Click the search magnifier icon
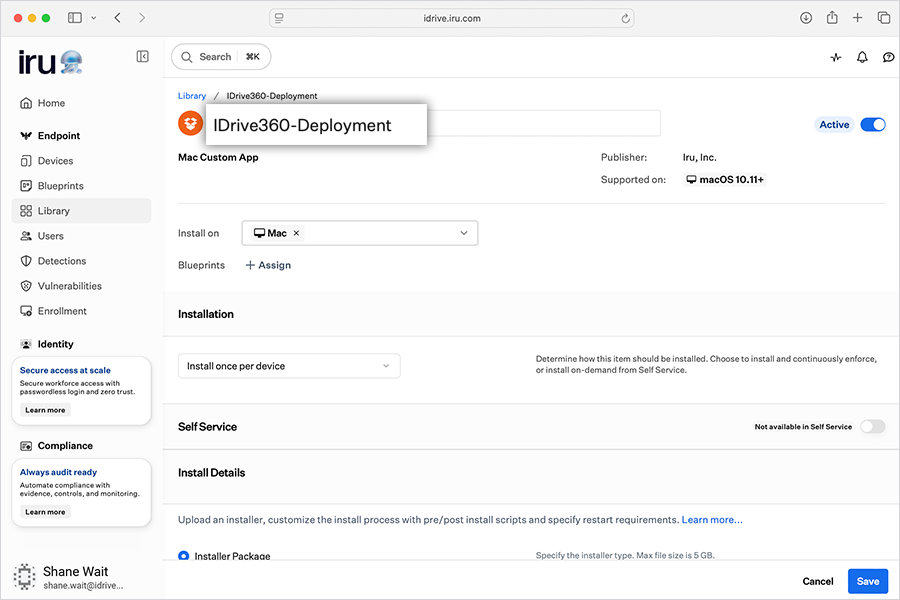Screen dimensions: 900x600 pos(187,57)
